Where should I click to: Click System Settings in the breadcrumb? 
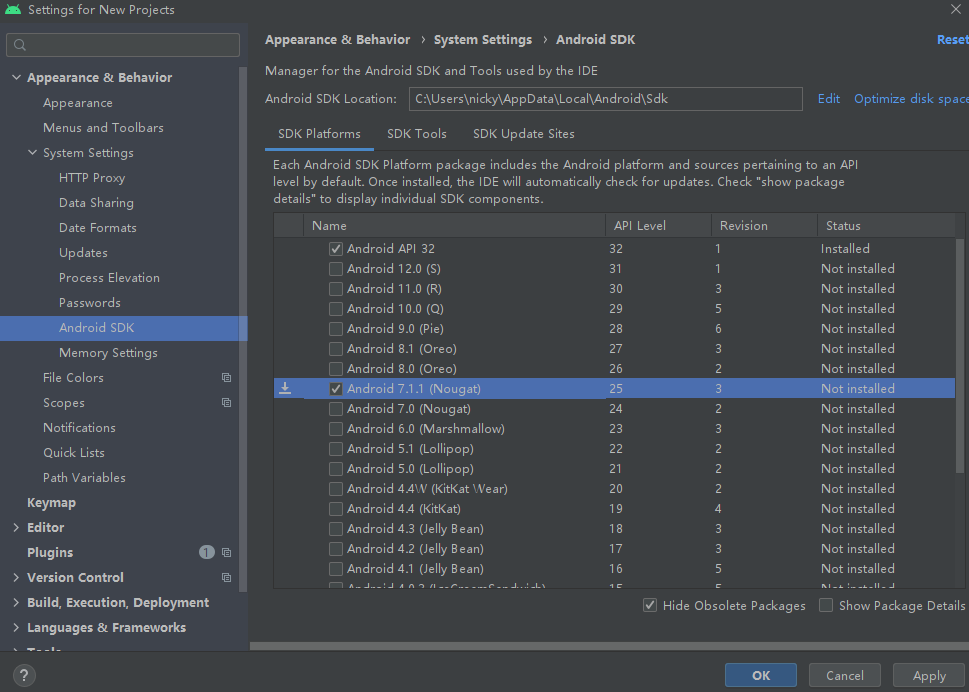coord(483,40)
